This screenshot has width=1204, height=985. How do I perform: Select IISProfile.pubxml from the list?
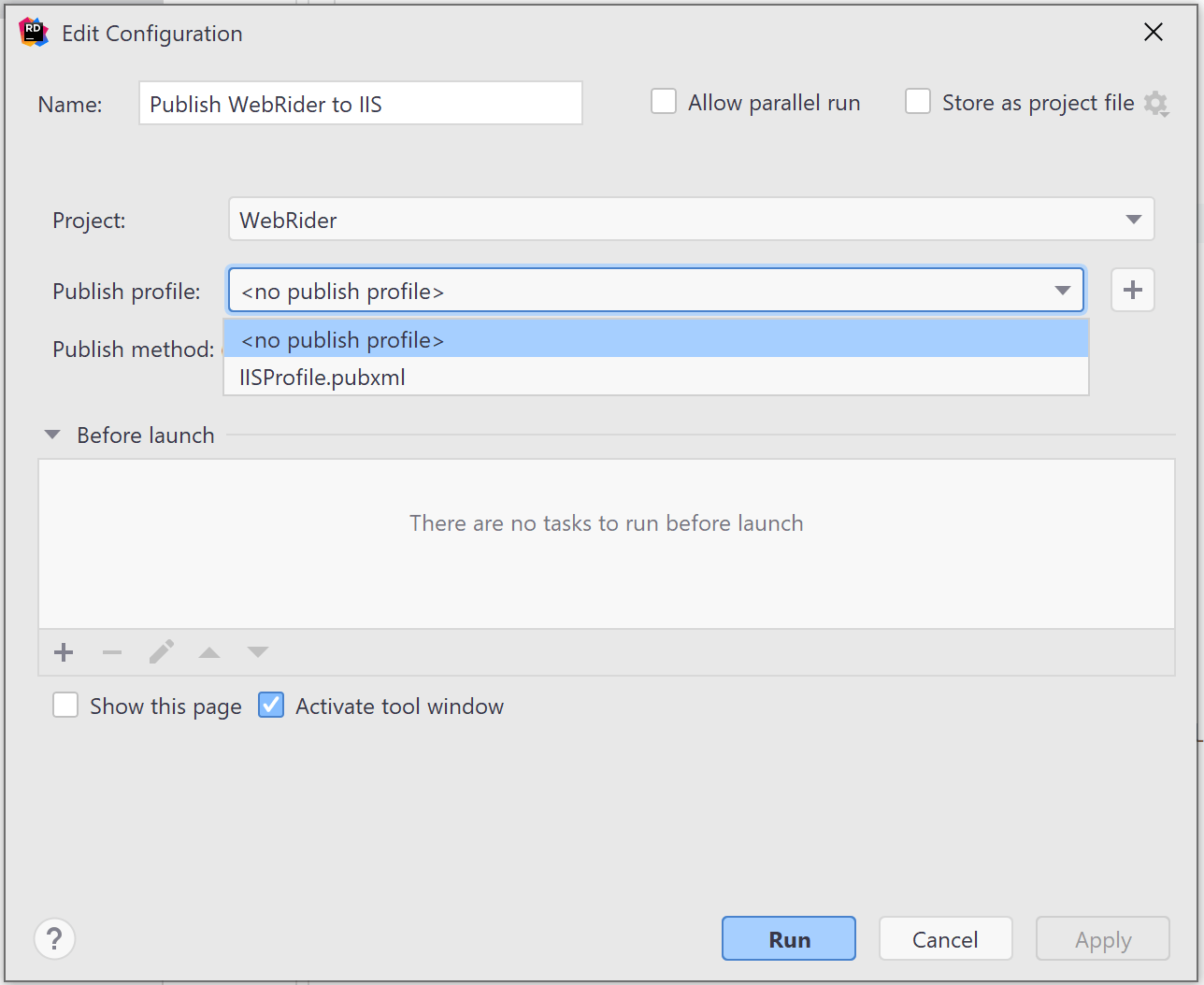click(x=322, y=378)
